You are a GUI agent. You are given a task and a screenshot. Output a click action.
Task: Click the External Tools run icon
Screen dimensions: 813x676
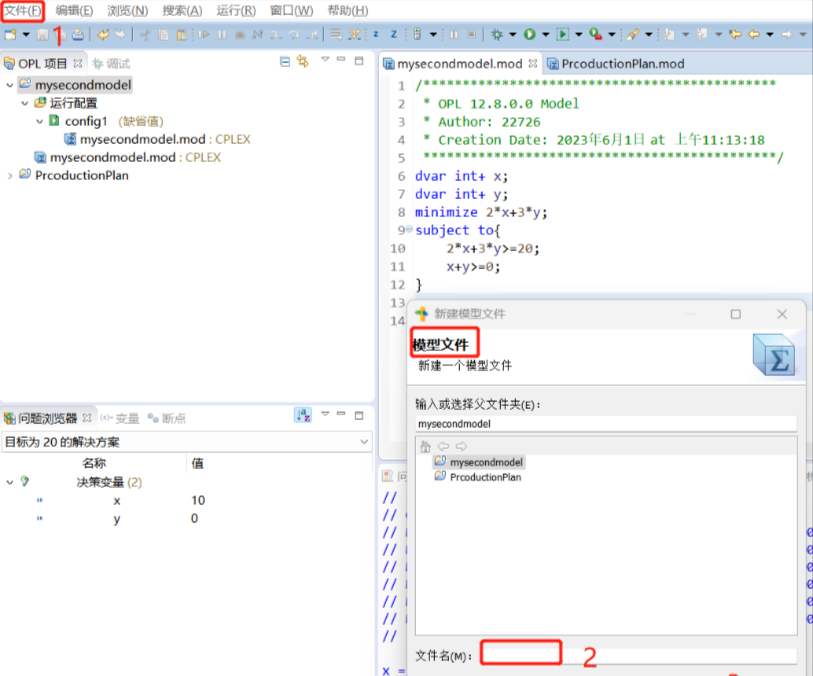pyautogui.click(x=595, y=35)
